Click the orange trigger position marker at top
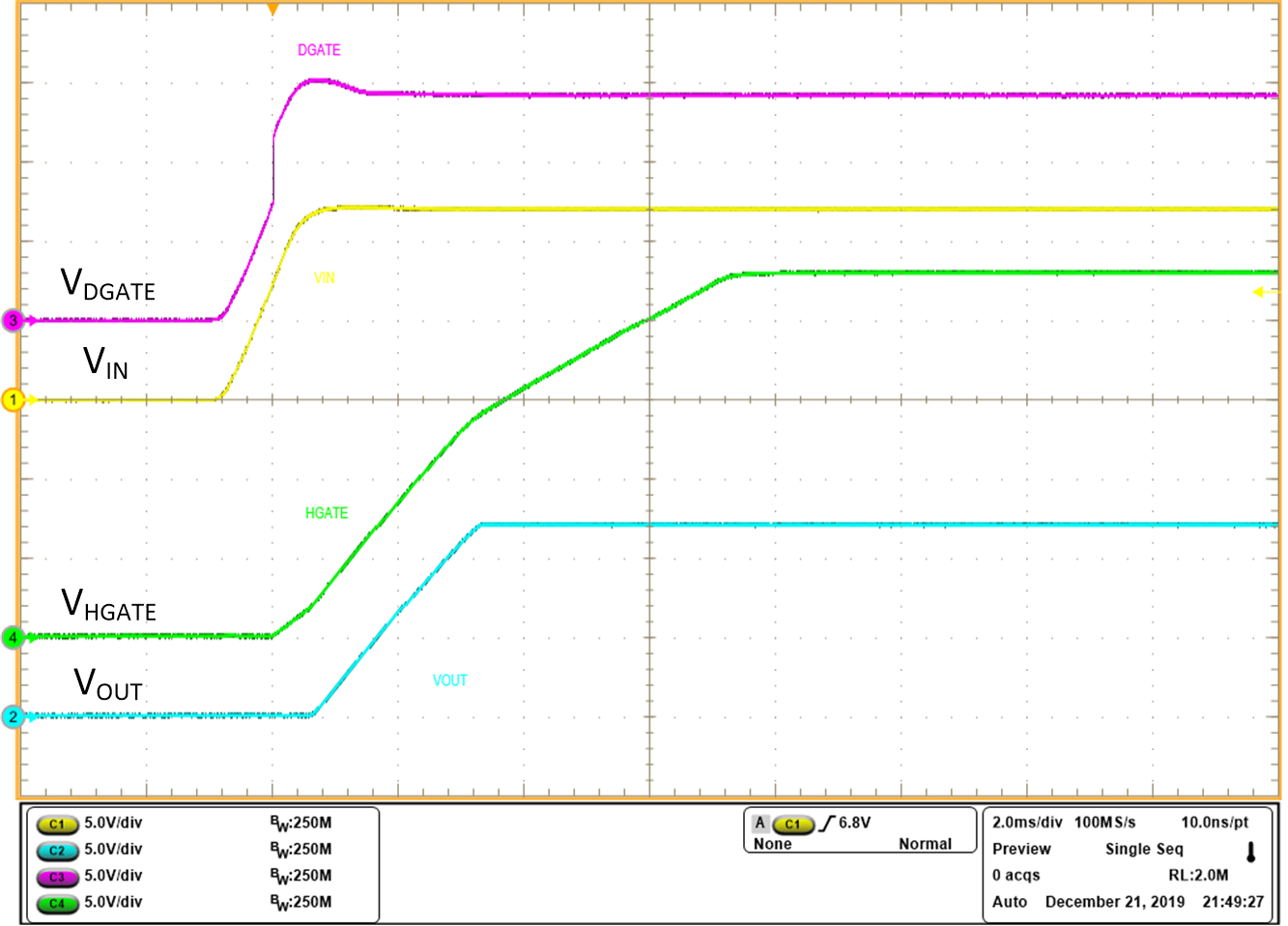Screen dimensions: 1288x926 pos(272,8)
